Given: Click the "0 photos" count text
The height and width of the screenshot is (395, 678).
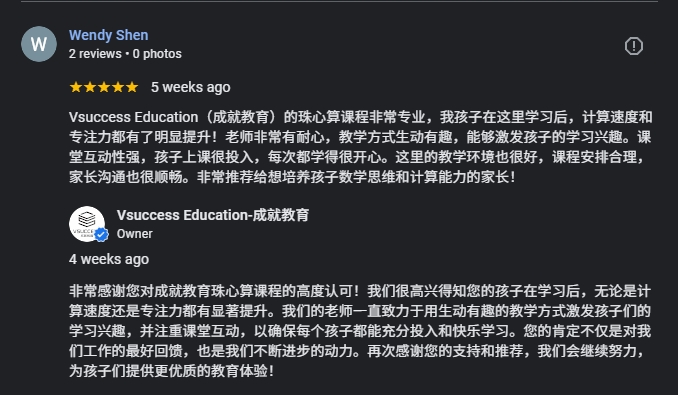Looking at the screenshot, I should (157, 54).
